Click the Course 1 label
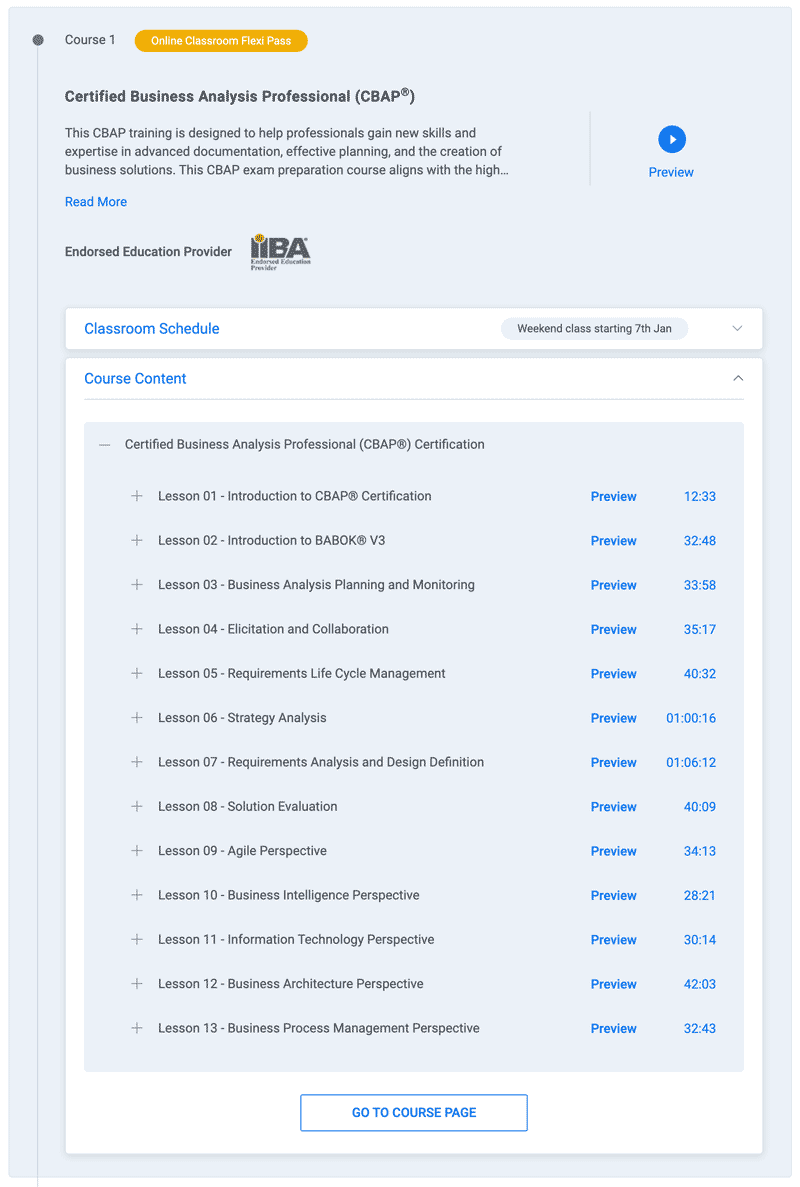 [90, 40]
